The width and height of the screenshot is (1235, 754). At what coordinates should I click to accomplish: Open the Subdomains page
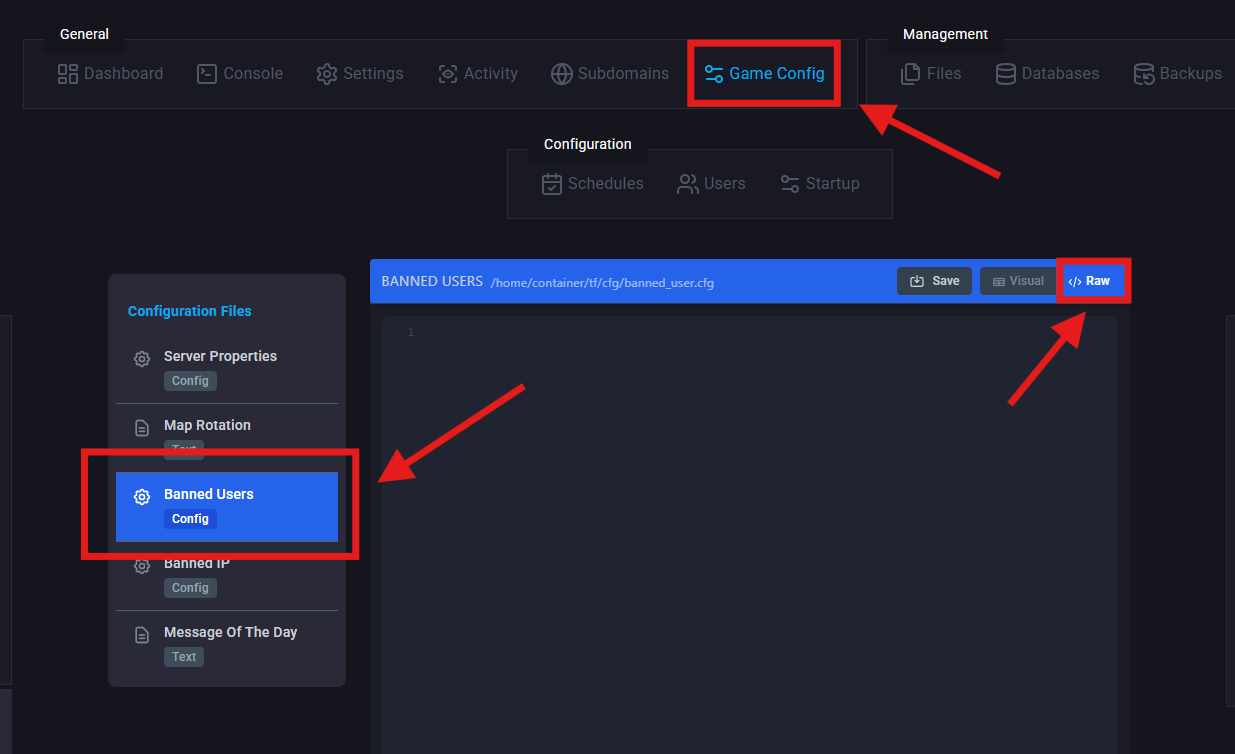pos(609,73)
